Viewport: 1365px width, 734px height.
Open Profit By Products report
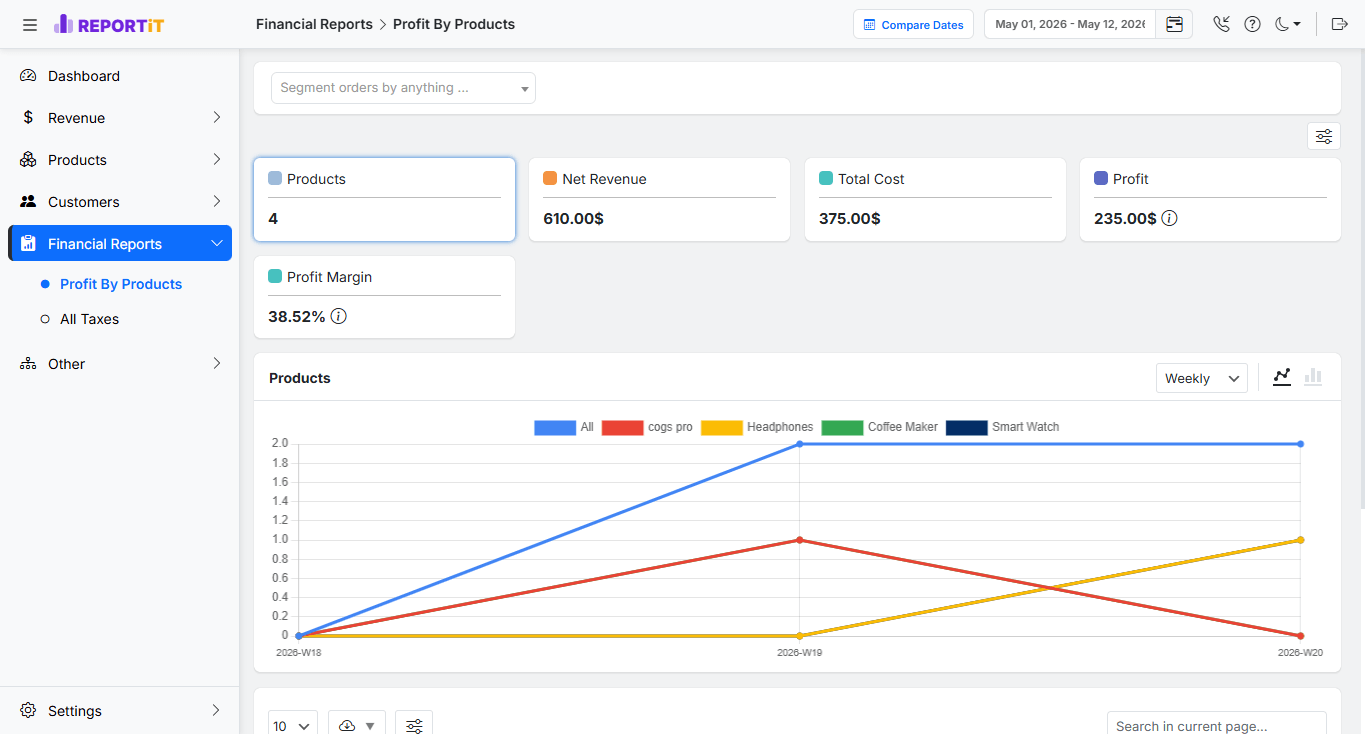[x=121, y=284]
